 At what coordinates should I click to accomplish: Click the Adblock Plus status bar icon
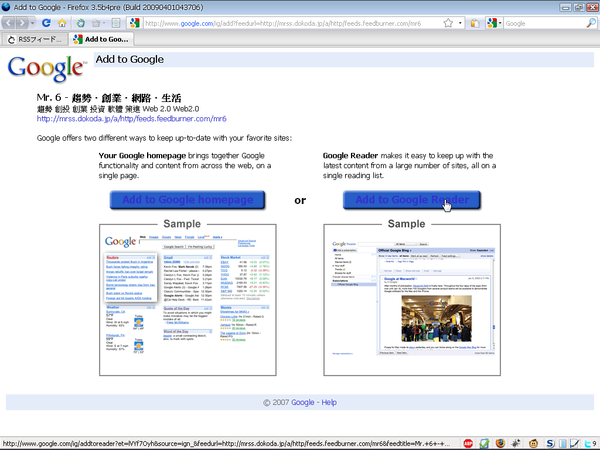(x=468, y=443)
